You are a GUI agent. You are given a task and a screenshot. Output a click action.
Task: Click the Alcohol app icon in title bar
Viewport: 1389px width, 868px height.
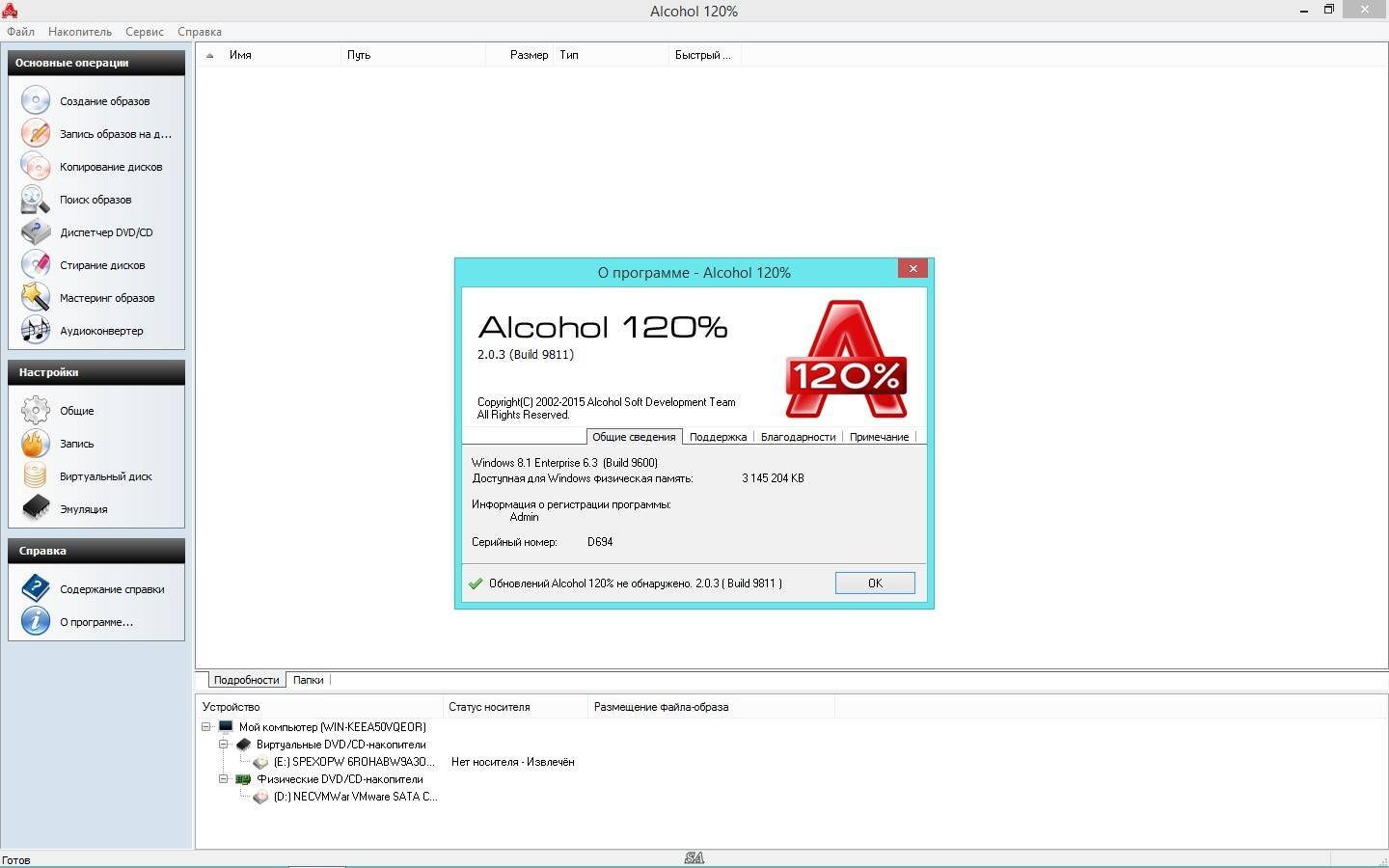[10, 11]
